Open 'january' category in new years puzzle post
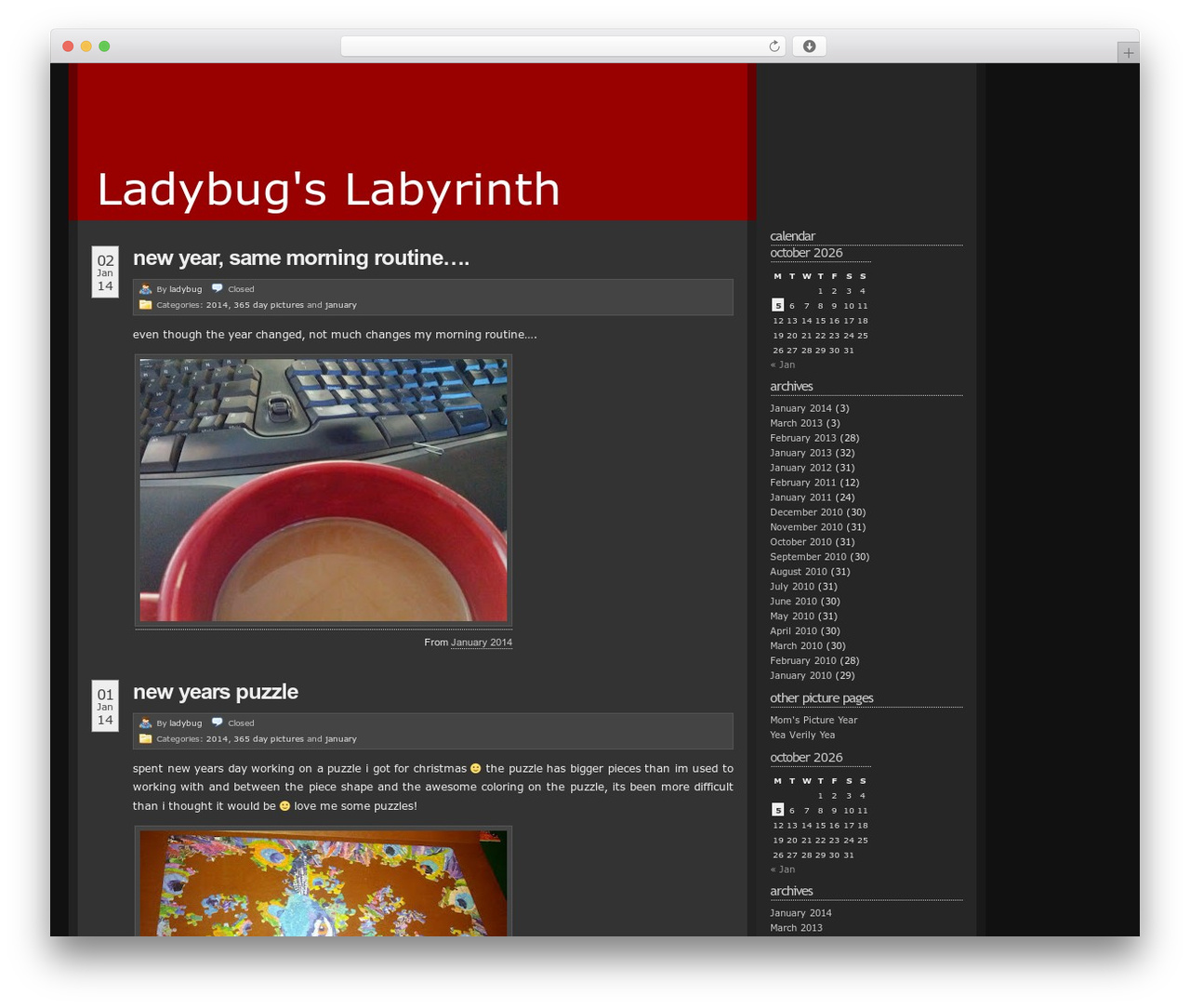The width and height of the screenshot is (1190, 1008). (340, 739)
